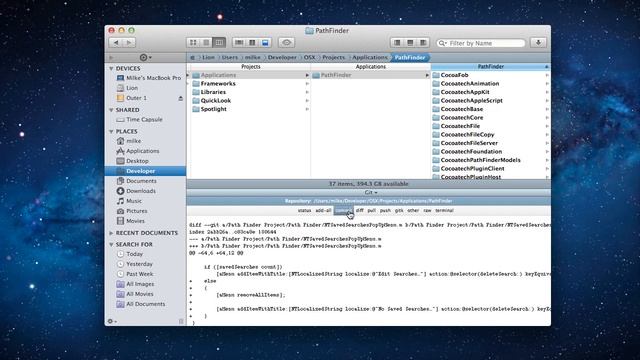Toggle the right drawer panel button
The image size is (640, 360).
pyautogui.click(x=423, y=42)
